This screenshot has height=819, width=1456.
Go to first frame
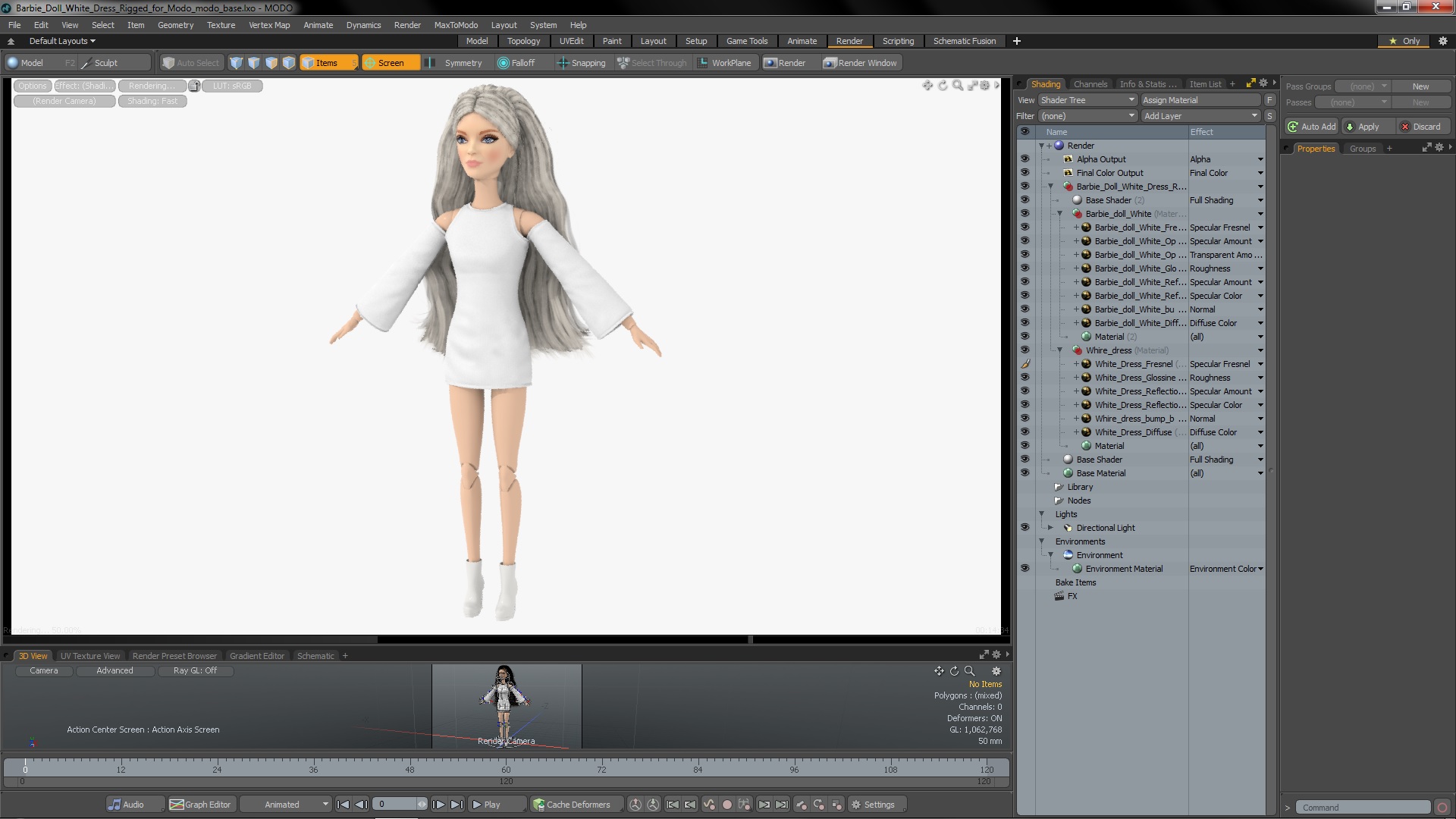343,805
